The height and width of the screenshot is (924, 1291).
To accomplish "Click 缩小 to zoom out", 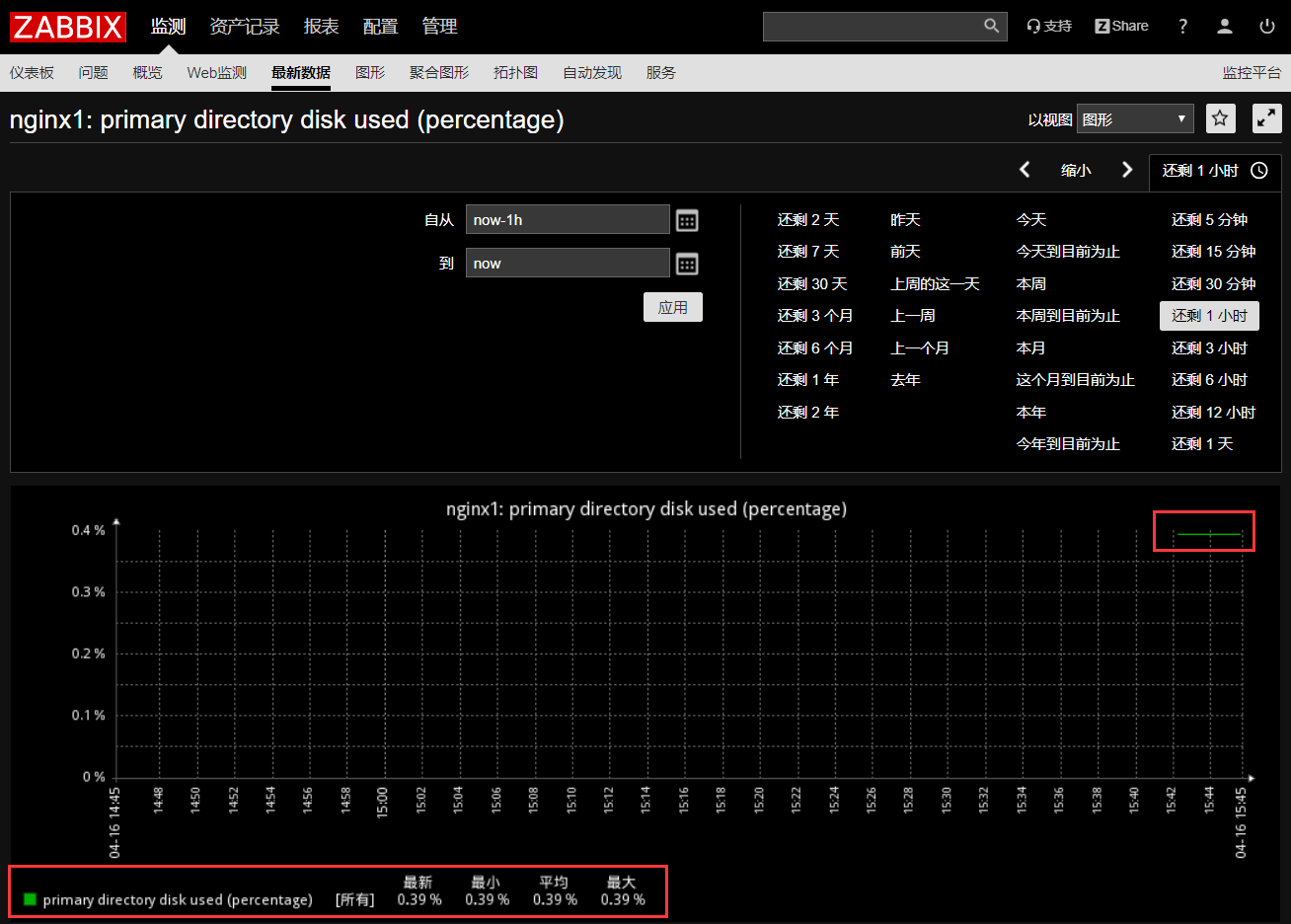I will pyautogui.click(x=1076, y=171).
